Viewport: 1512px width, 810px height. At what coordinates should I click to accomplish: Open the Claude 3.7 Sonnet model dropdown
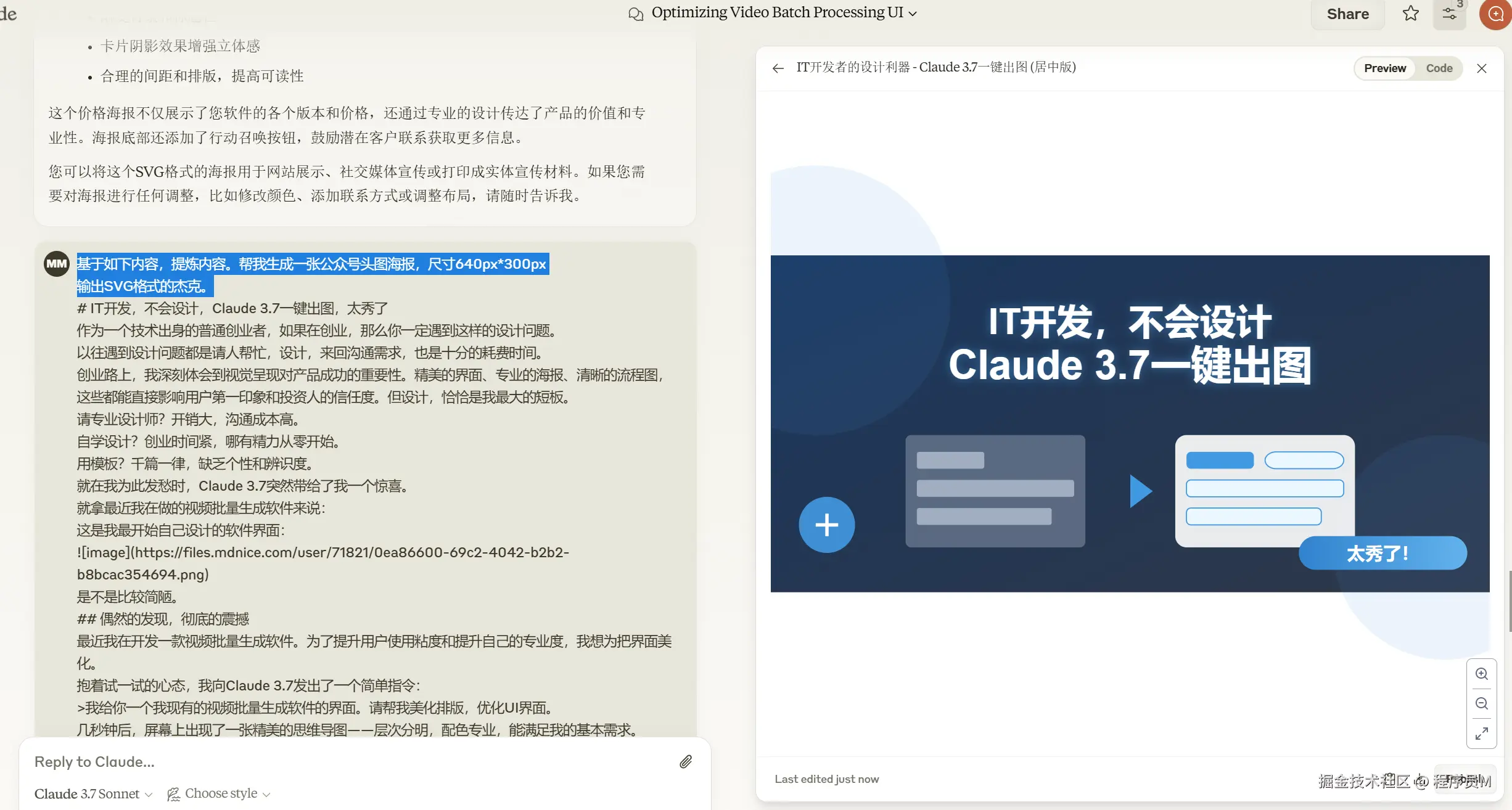(93, 793)
